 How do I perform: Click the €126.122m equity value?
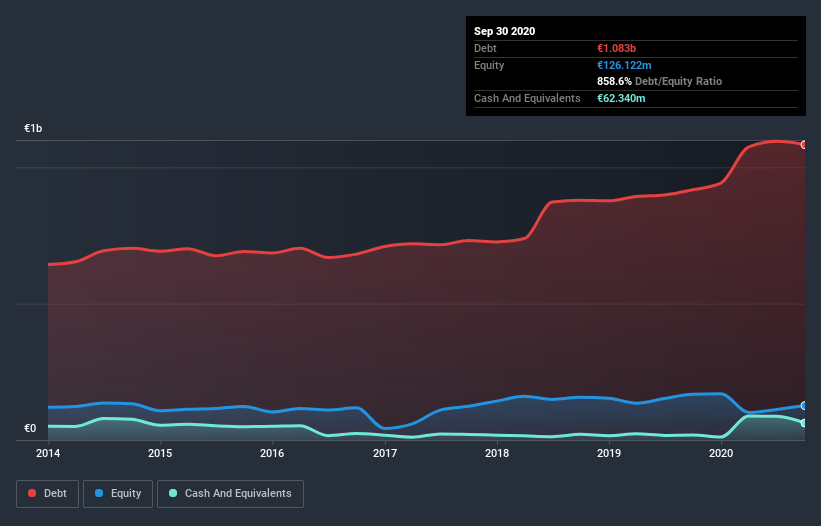pyautogui.click(x=624, y=65)
